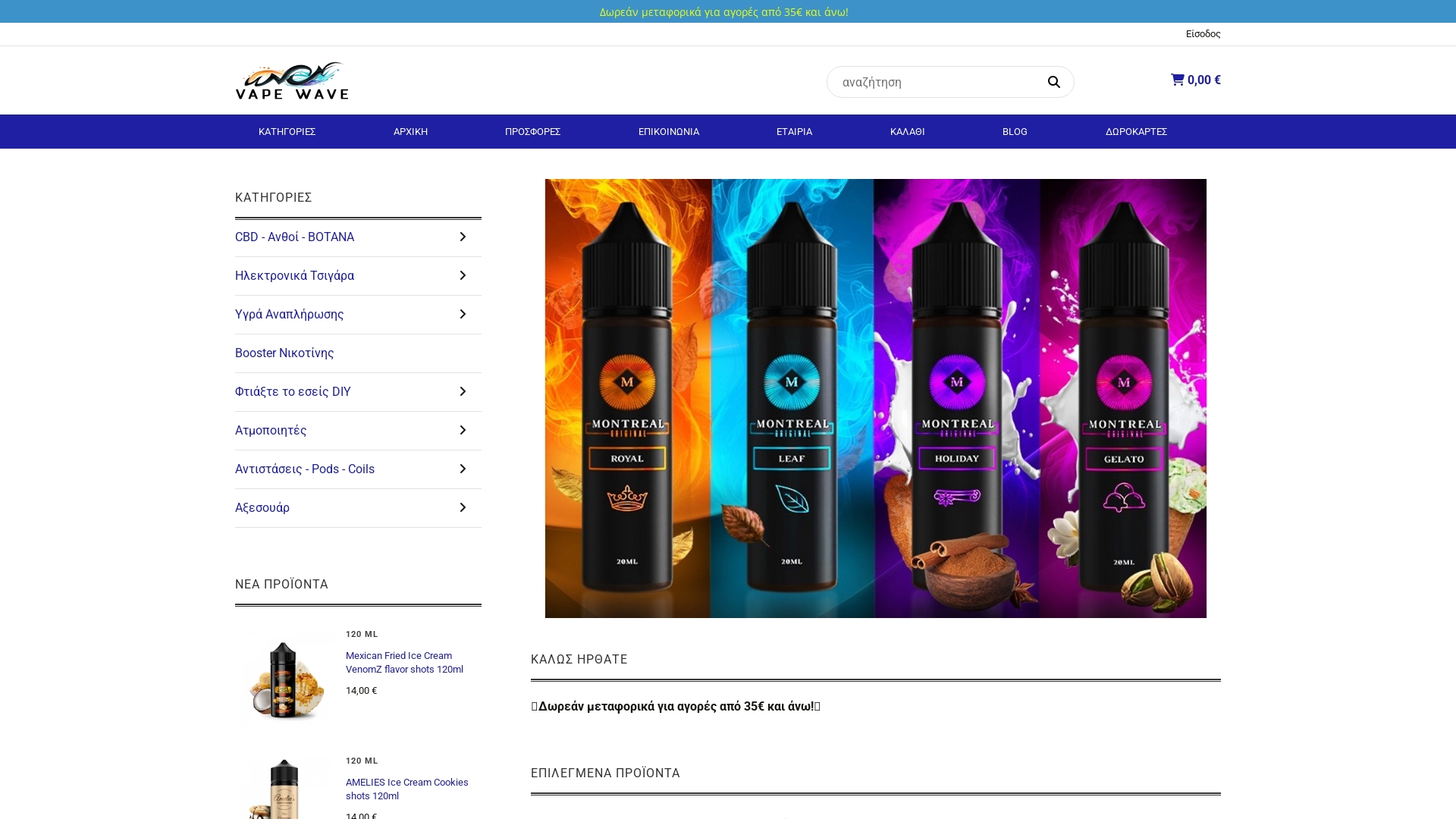The height and width of the screenshot is (819, 1456).
Task: Expand the Αξεσουάρ category
Action: (x=463, y=507)
